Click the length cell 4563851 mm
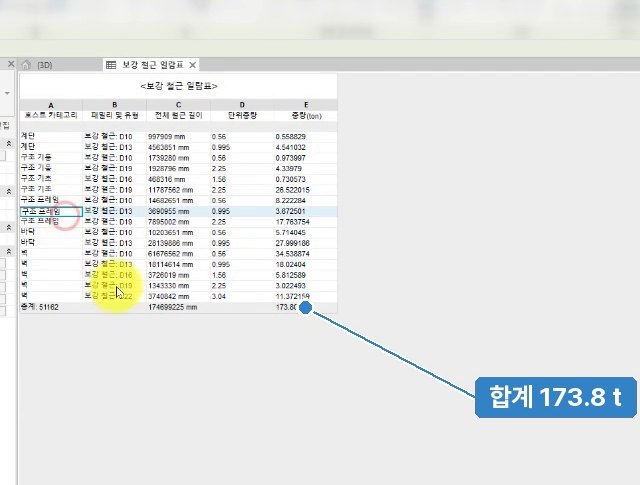The image size is (640, 485). (x=178, y=147)
